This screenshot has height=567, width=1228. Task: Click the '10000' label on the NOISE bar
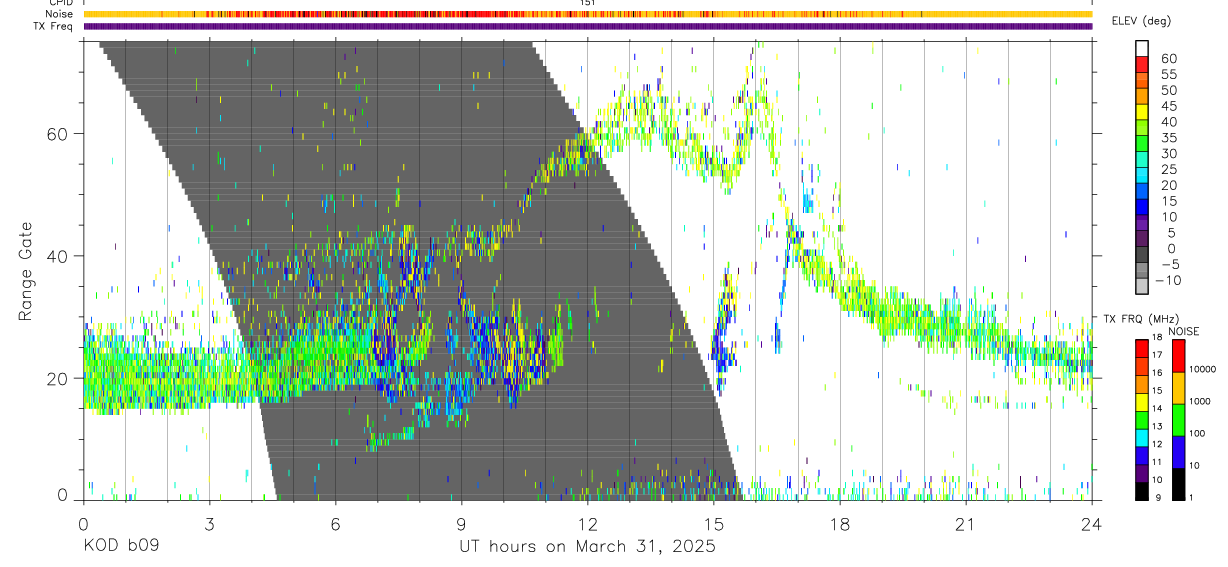point(1203,369)
